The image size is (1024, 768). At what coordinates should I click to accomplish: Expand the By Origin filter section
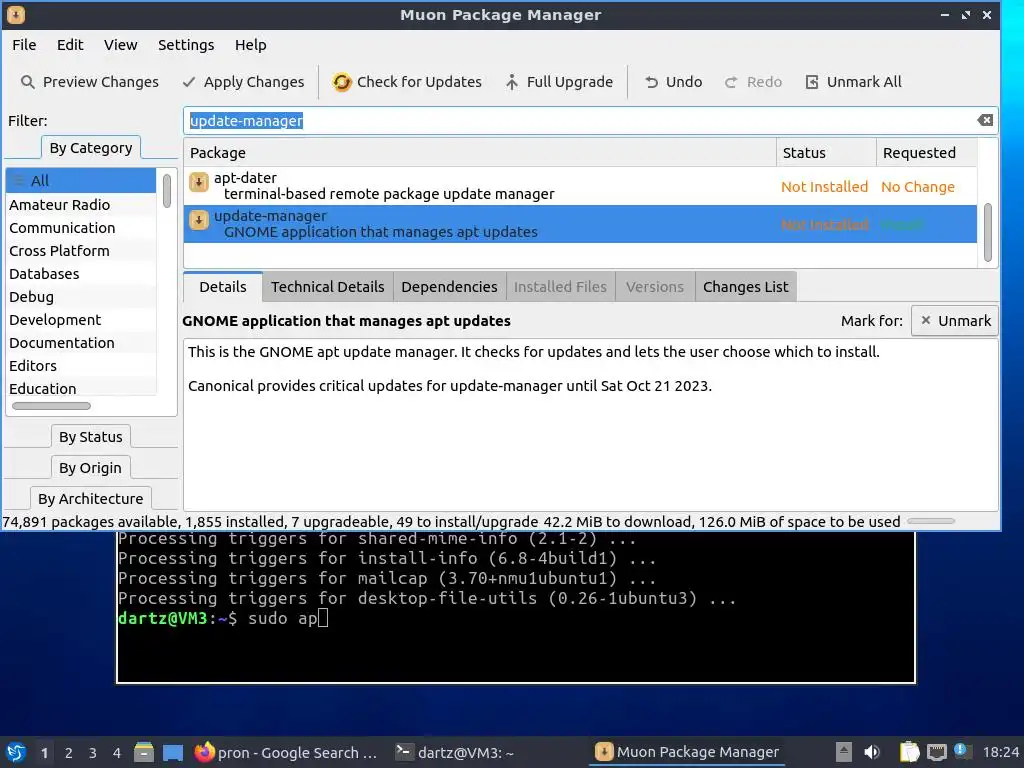click(90, 468)
